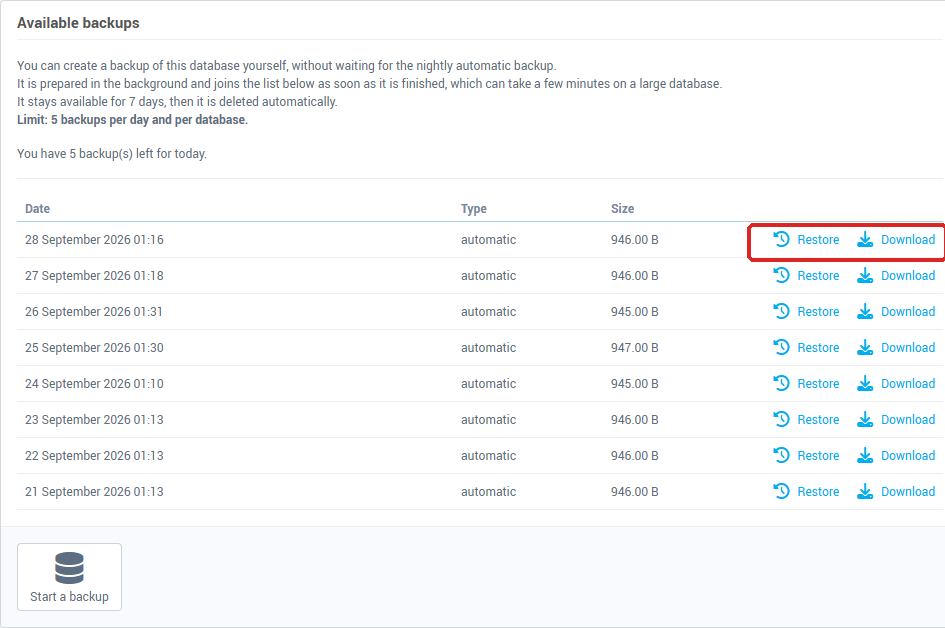Click size 946.00 B of 28 September
945x628 pixels.
635,240
